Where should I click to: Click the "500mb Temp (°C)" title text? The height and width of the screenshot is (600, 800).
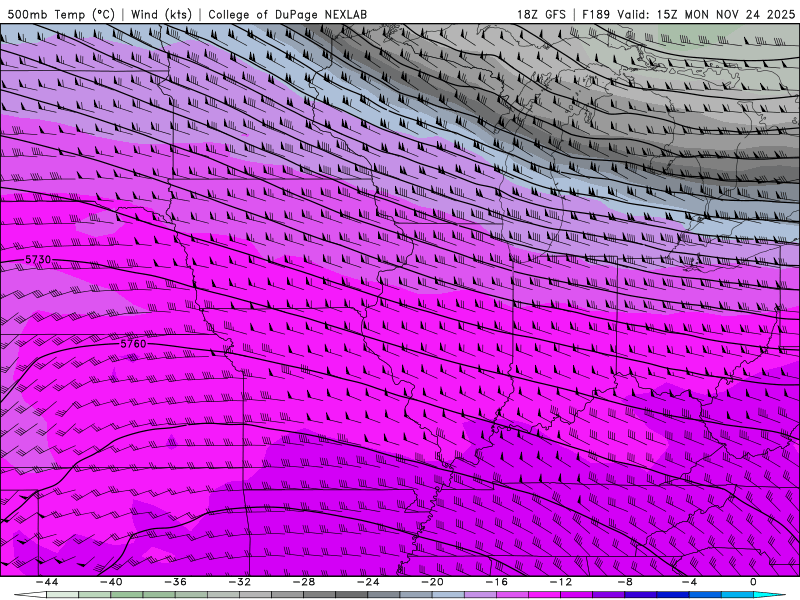tap(61, 15)
